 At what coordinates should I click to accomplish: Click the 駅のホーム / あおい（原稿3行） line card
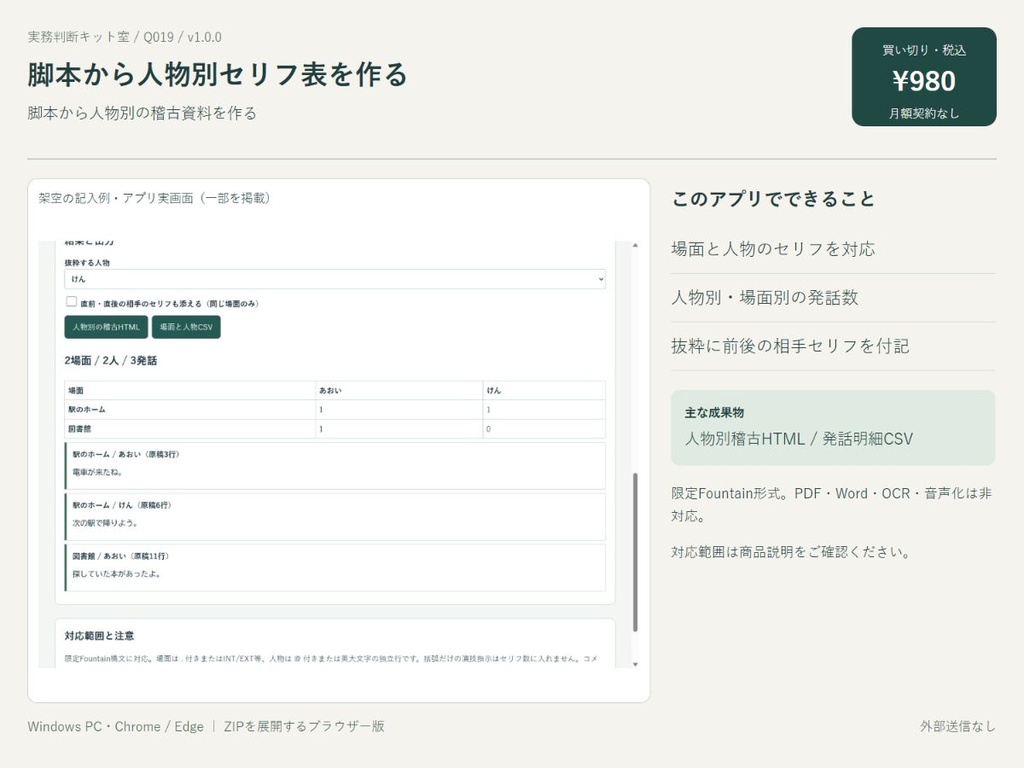tap(335, 466)
